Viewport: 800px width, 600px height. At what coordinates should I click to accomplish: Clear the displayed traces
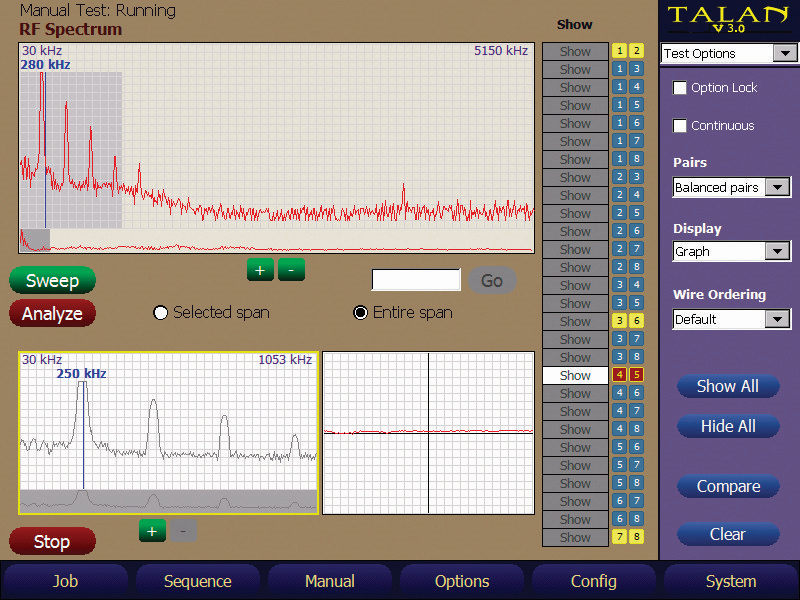point(728,534)
